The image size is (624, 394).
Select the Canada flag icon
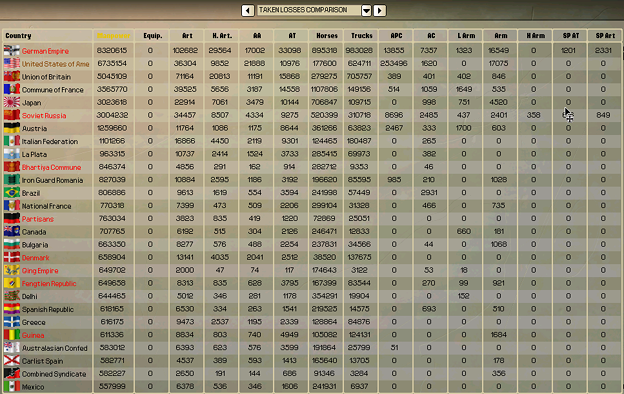pyautogui.click(x=12, y=231)
